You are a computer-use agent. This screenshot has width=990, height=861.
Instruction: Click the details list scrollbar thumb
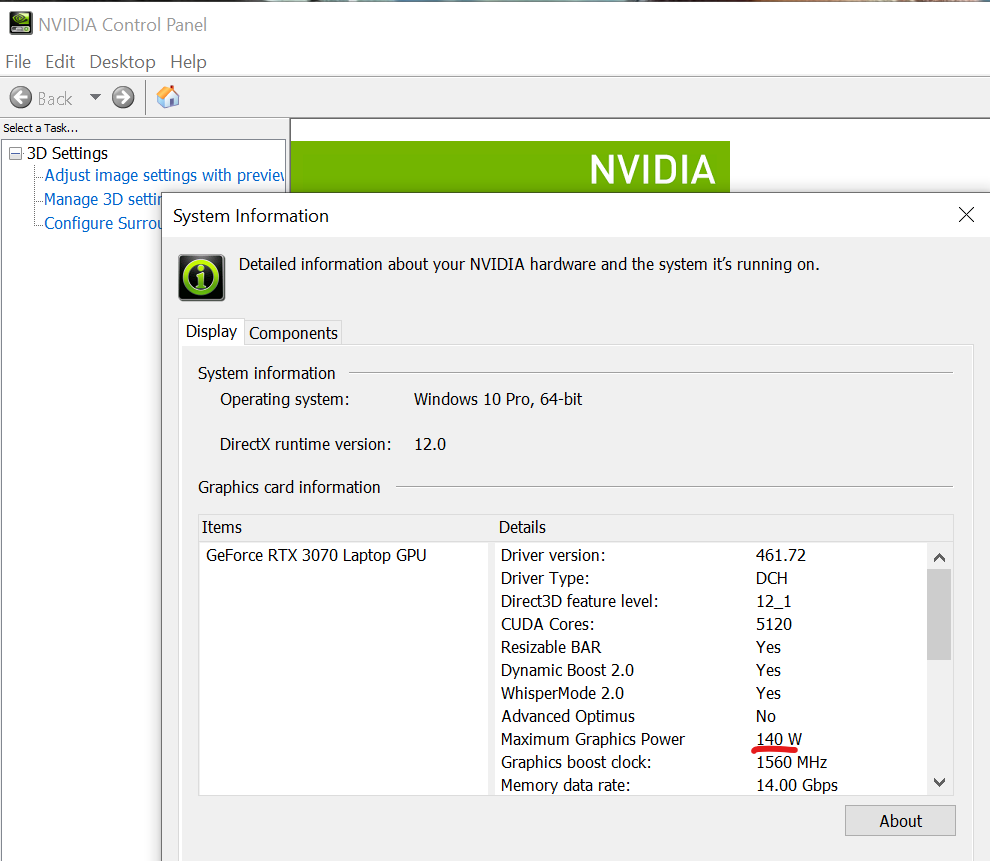click(939, 614)
